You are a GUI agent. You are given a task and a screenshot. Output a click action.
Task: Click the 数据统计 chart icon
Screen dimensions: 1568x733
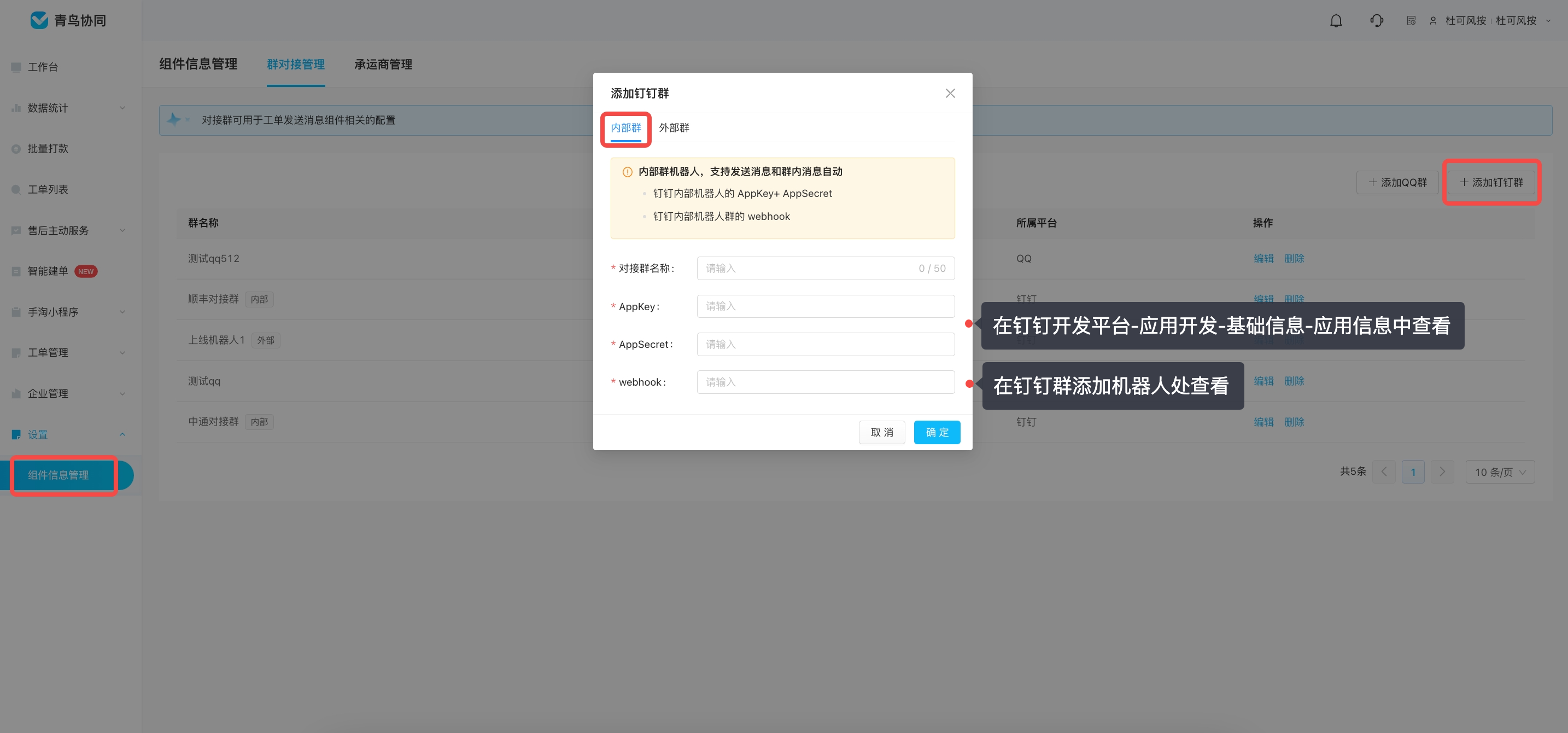16,108
